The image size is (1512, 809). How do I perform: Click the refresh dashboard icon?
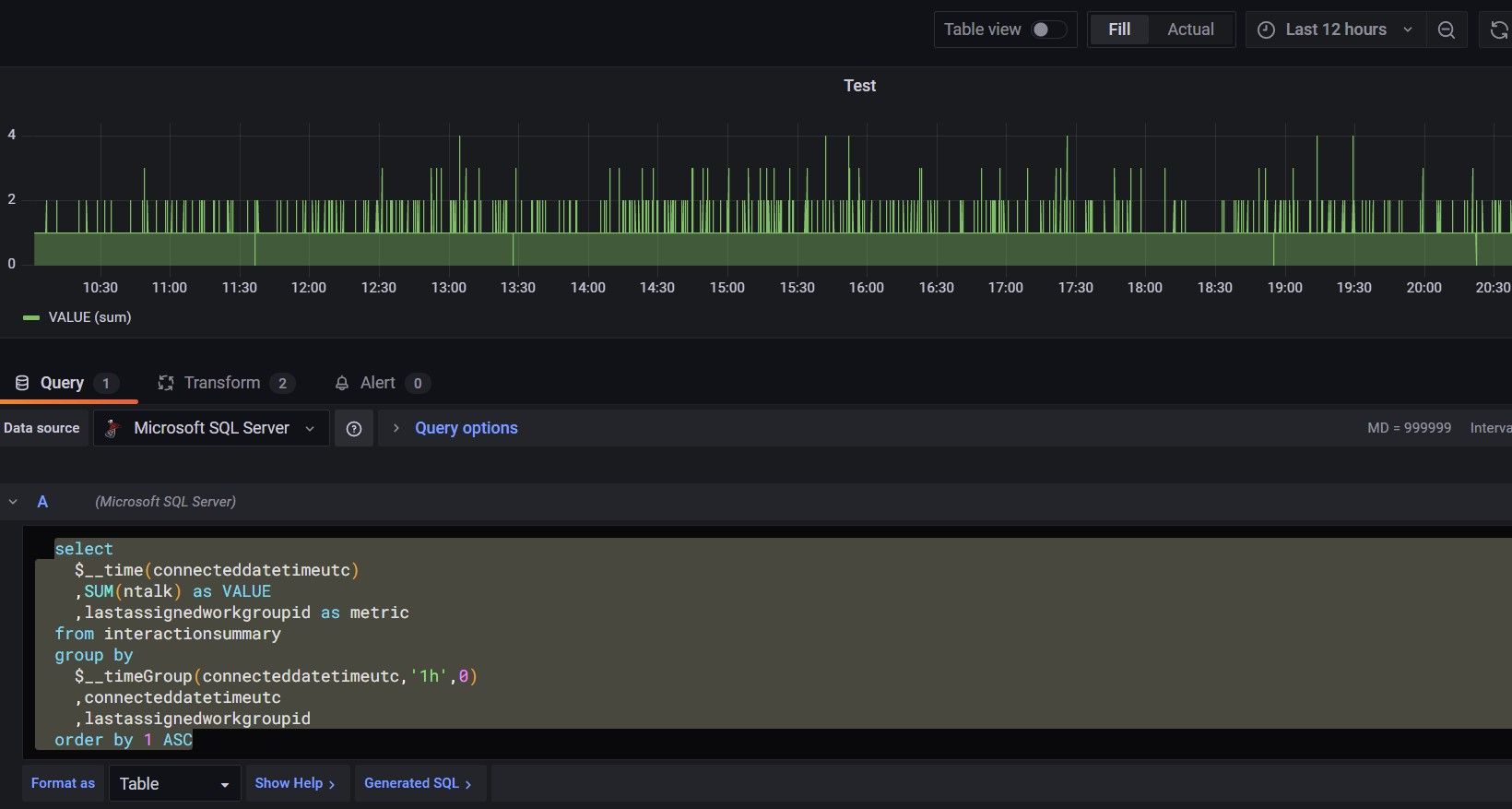[x=1498, y=30]
